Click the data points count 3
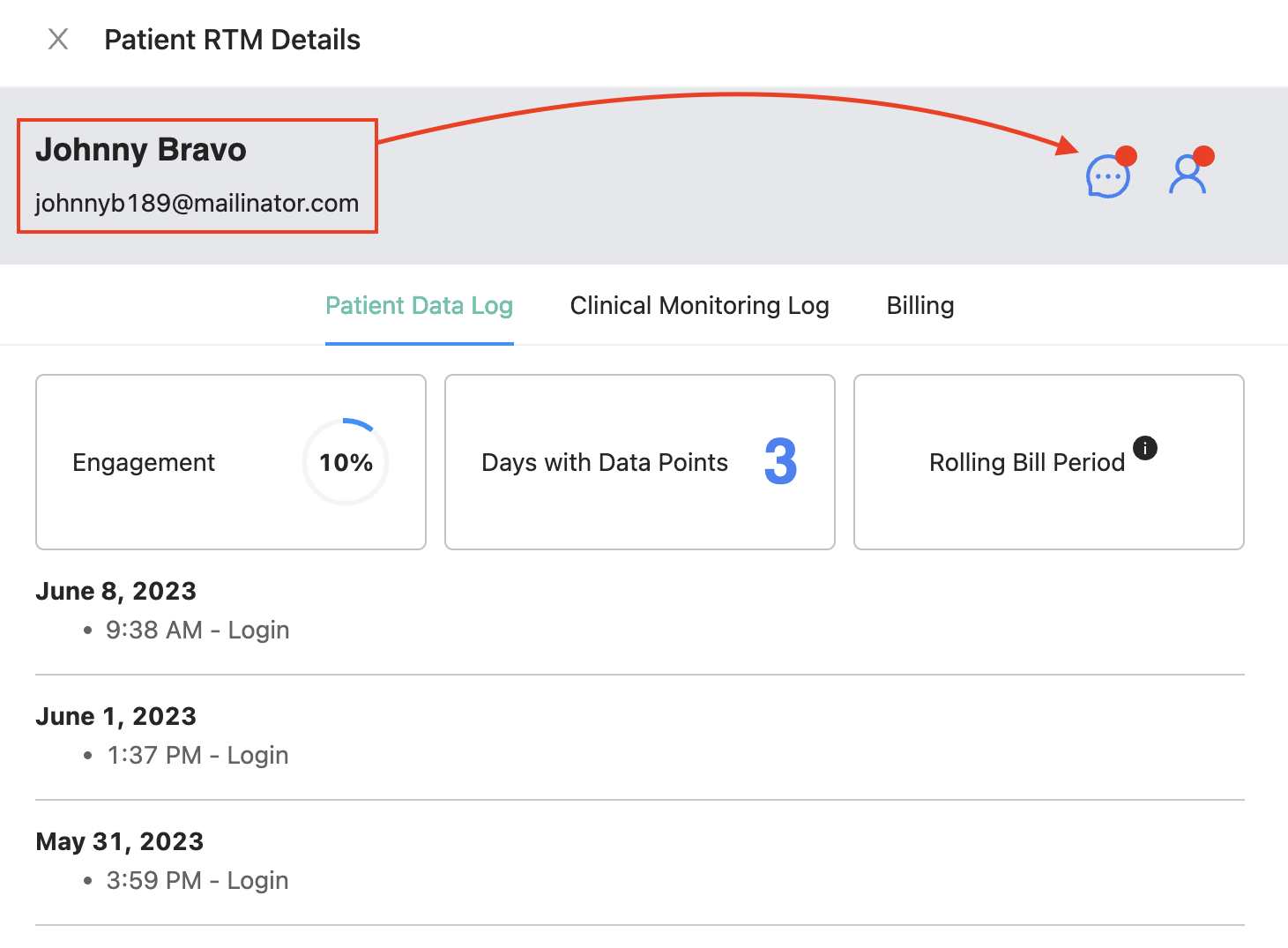The width and height of the screenshot is (1288, 948). pyautogui.click(x=781, y=462)
